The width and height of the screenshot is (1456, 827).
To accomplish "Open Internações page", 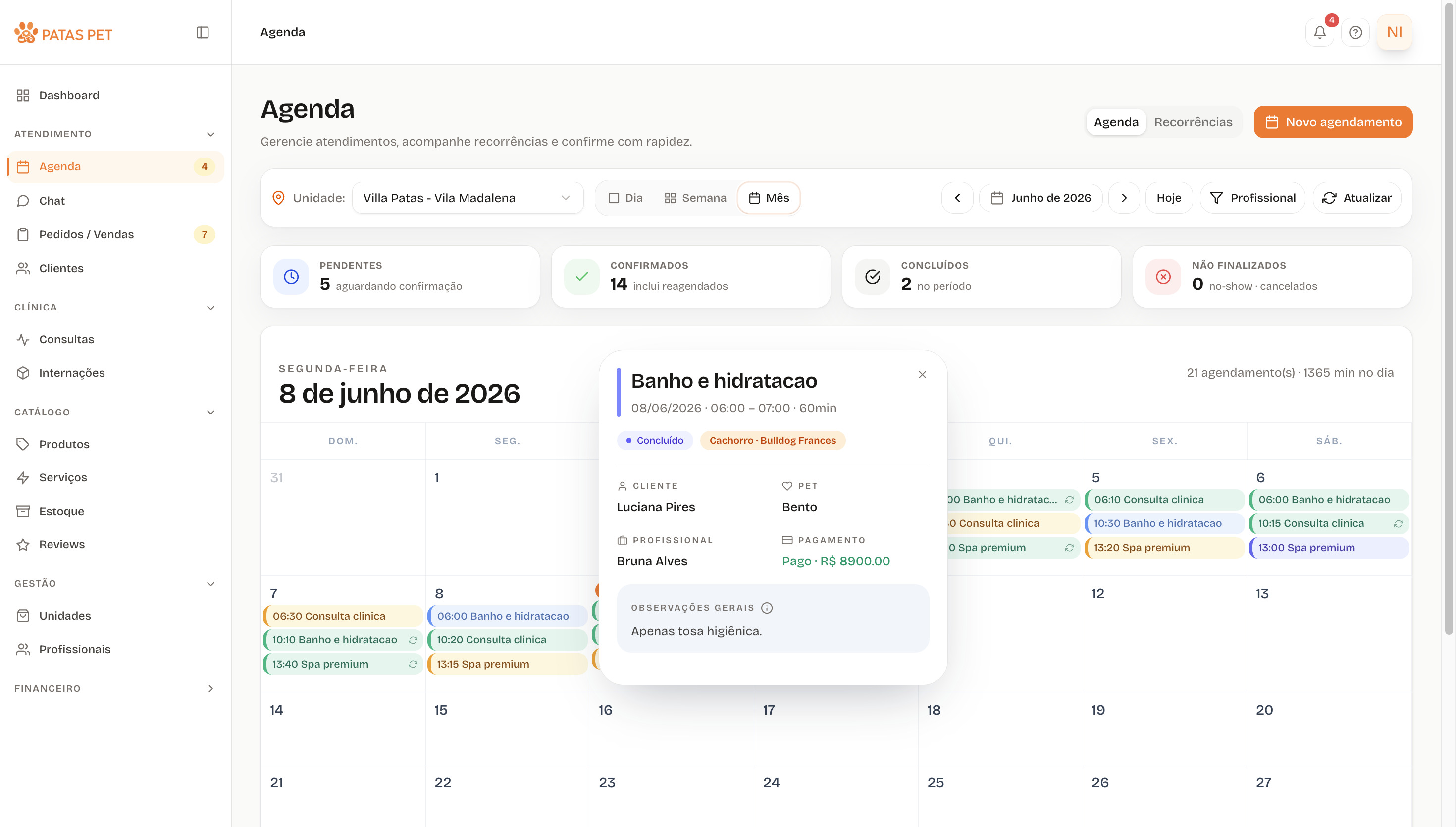I will (x=116, y=372).
